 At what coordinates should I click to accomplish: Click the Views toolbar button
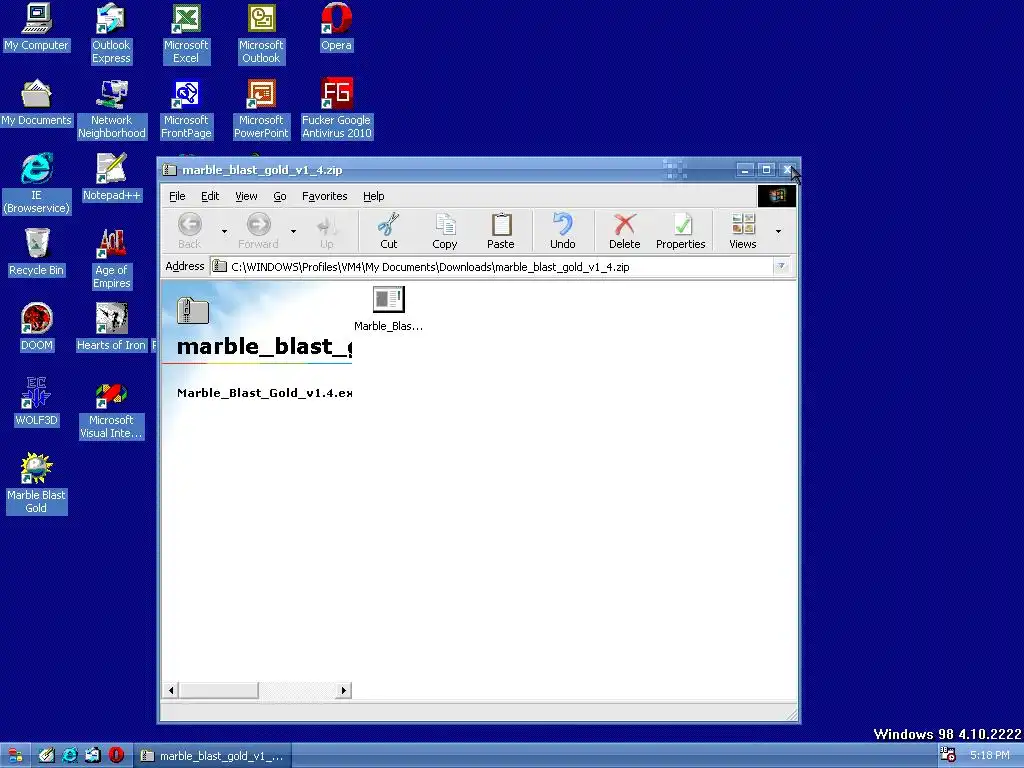coord(743,231)
